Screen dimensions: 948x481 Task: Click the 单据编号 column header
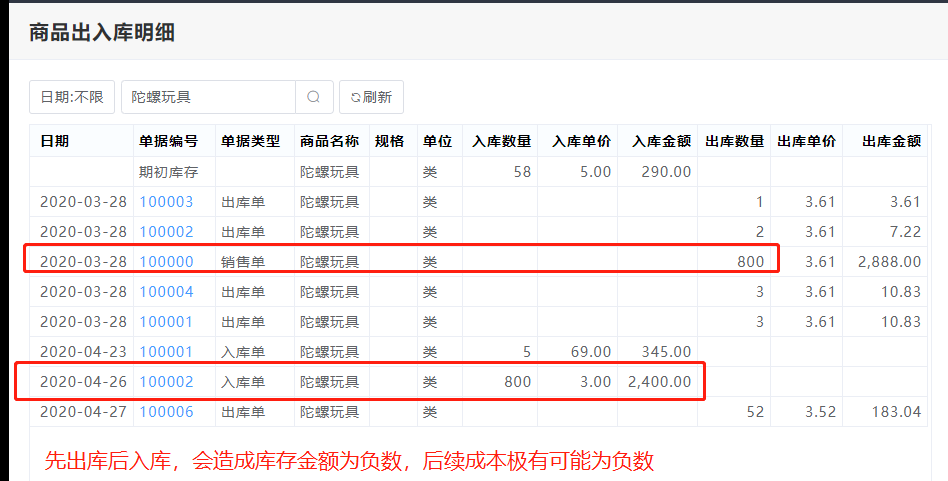tap(168, 141)
